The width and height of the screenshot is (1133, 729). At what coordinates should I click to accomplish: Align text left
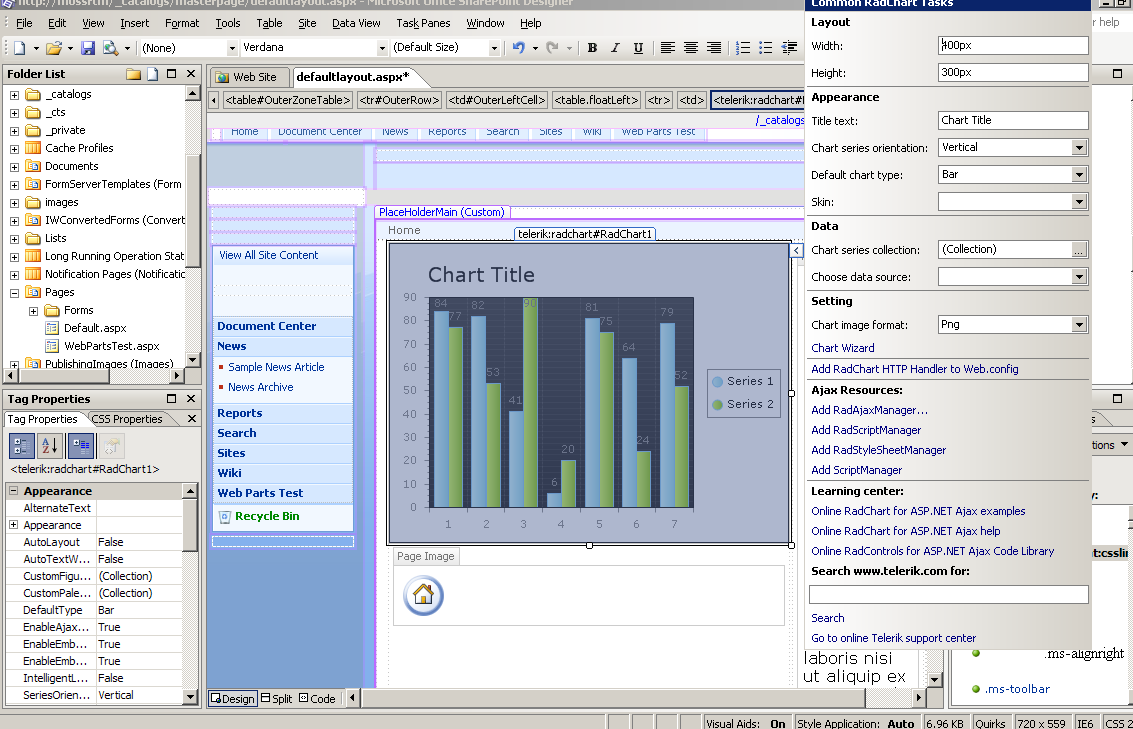(668, 48)
